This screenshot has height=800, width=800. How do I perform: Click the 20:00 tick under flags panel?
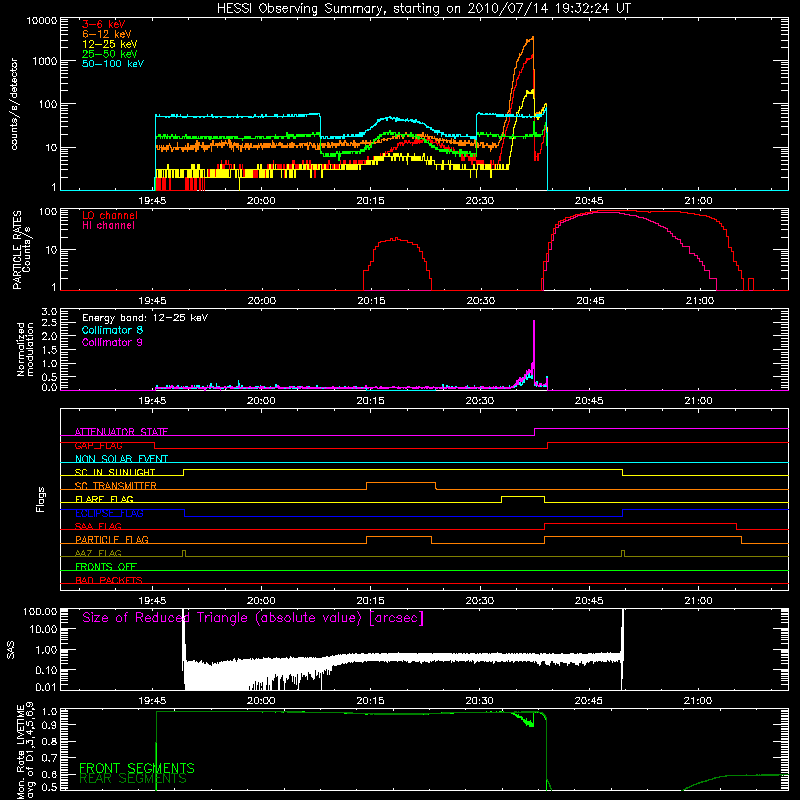click(261, 601)
